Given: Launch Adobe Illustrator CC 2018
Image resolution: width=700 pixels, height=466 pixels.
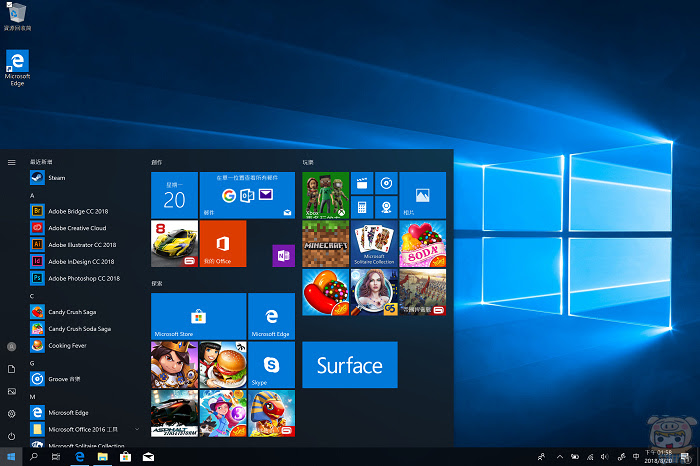Looking at the screenshot, I should (x=85, y=245).
